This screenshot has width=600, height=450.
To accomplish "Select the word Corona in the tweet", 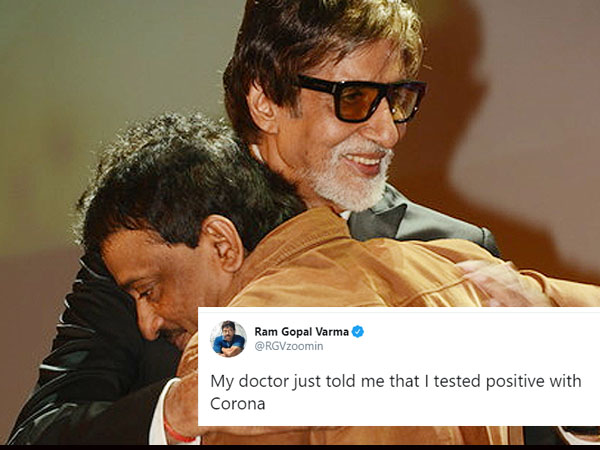I will [x=238, y=404].
